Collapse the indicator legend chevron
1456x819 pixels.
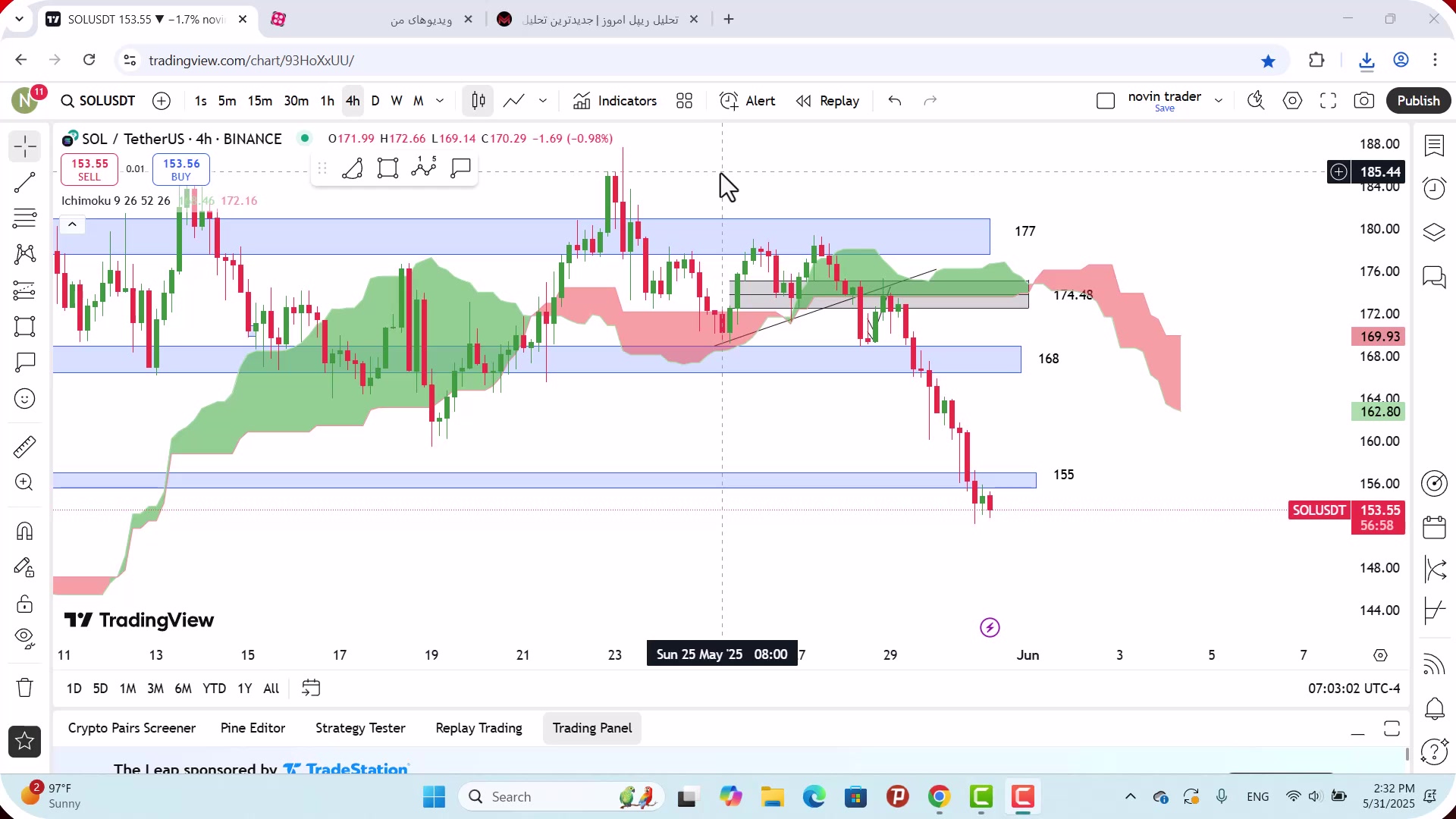coord(72,224)
